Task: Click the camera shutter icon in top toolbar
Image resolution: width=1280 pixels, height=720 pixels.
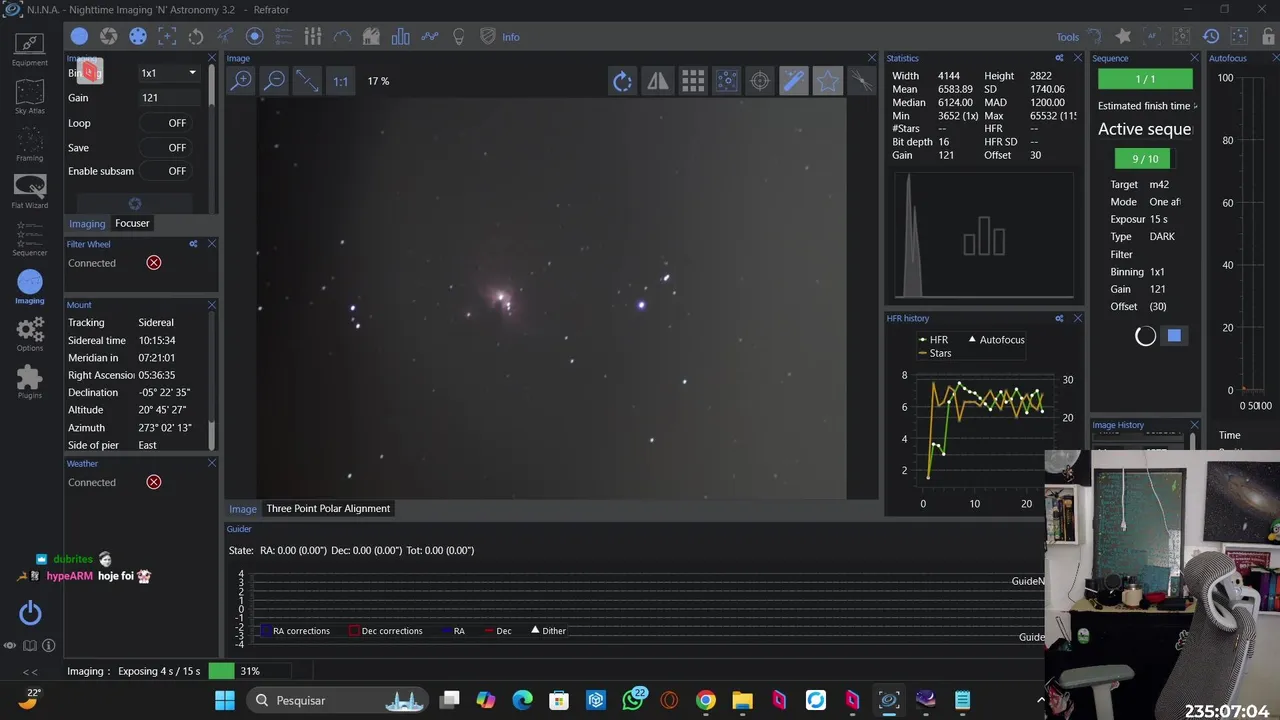Action: [108, 37]
